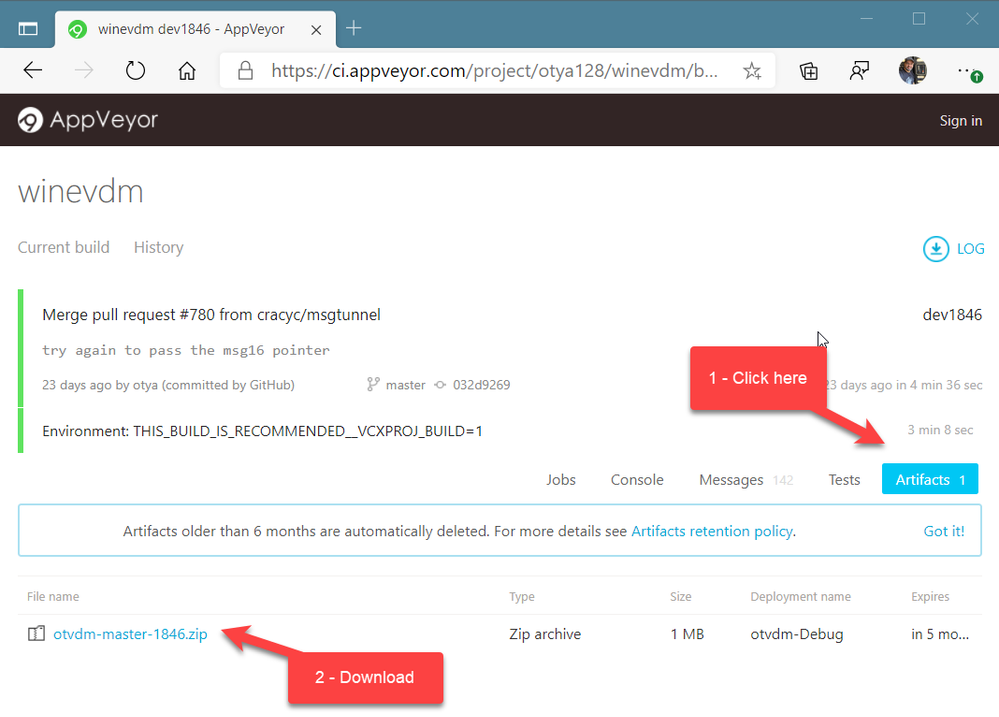
Task: Click the 'in 5 mo...' expires cell
Action: (940, 634)
